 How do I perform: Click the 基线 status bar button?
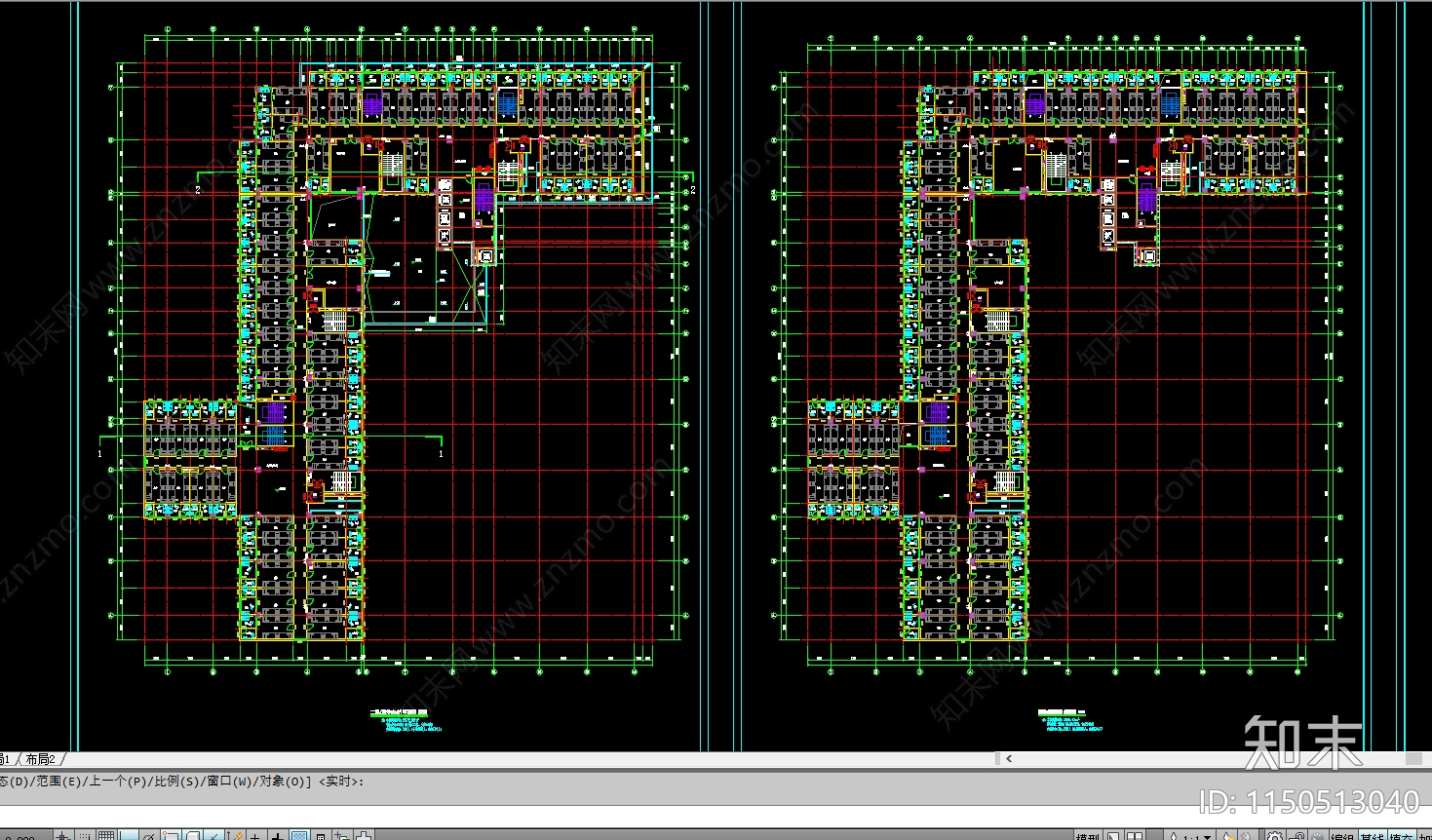pyautogui.click(x=1373, y=834)
